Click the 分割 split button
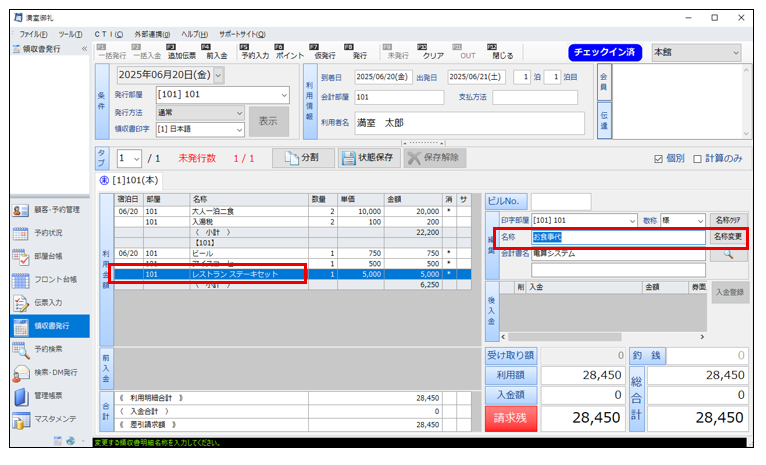 302,158
